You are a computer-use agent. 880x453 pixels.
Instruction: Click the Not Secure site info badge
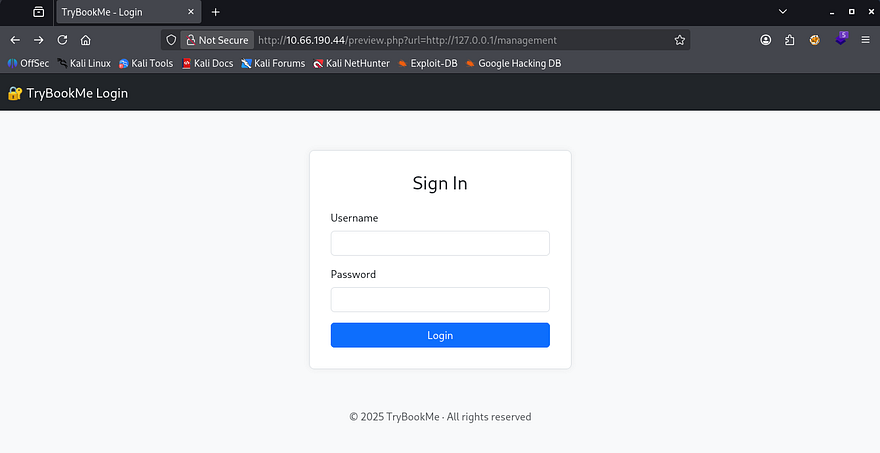point(216,40)
